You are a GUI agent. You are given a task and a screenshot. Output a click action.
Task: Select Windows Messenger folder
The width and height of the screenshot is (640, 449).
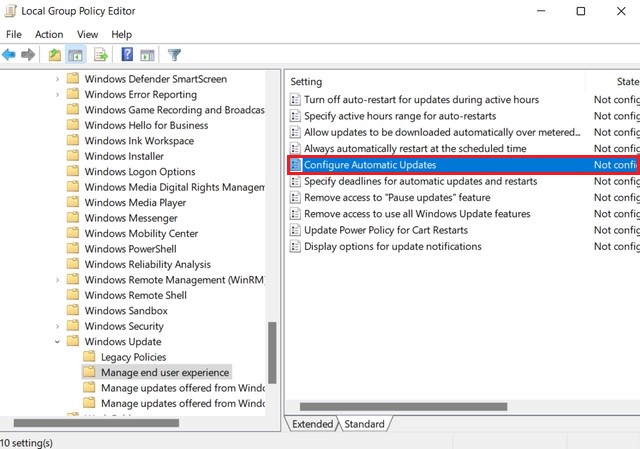(x=122, y=218)
